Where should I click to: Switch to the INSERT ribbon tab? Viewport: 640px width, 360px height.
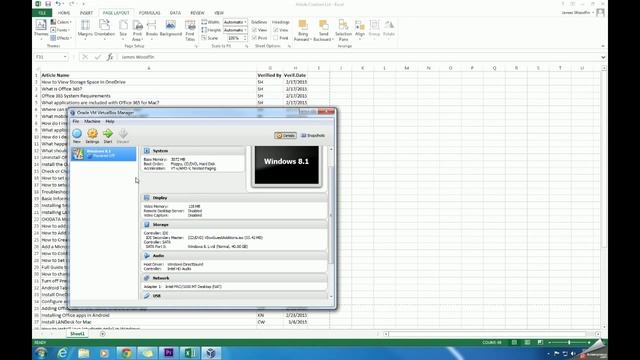[86, 13]
